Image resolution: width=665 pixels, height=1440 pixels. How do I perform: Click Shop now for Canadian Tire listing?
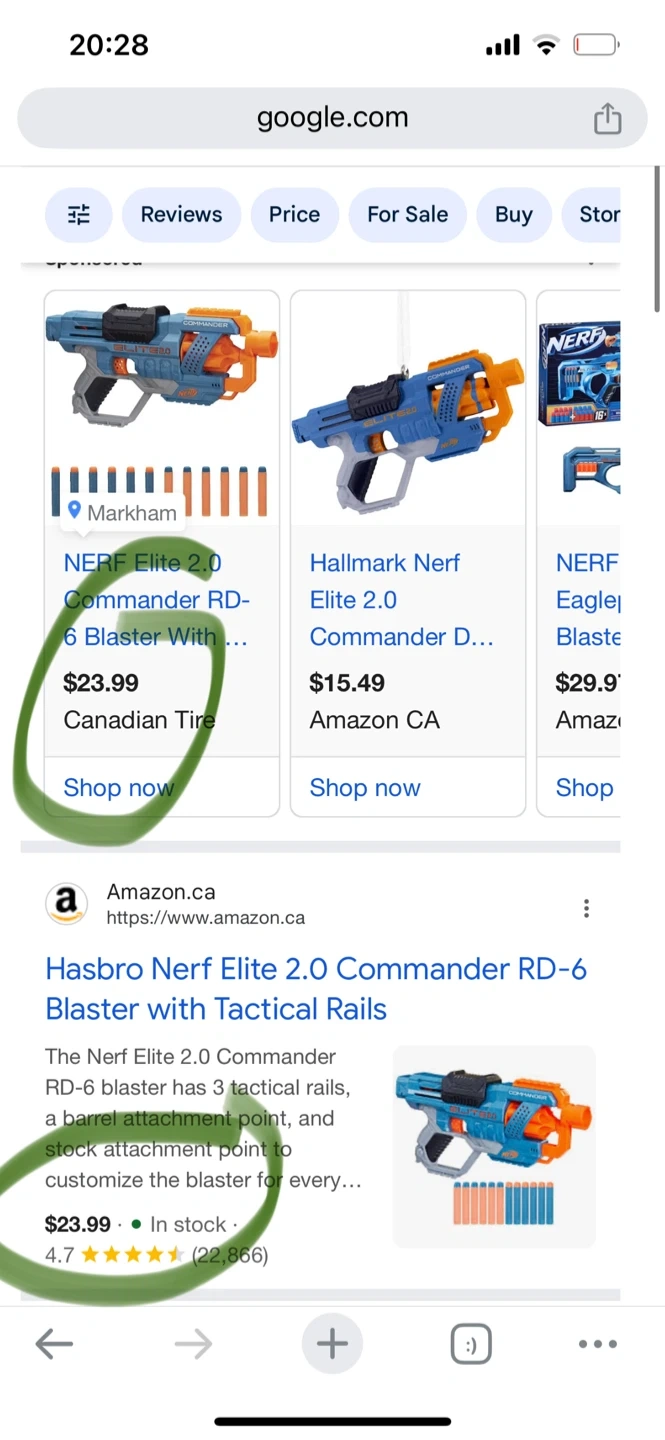(x=118, y=788)
